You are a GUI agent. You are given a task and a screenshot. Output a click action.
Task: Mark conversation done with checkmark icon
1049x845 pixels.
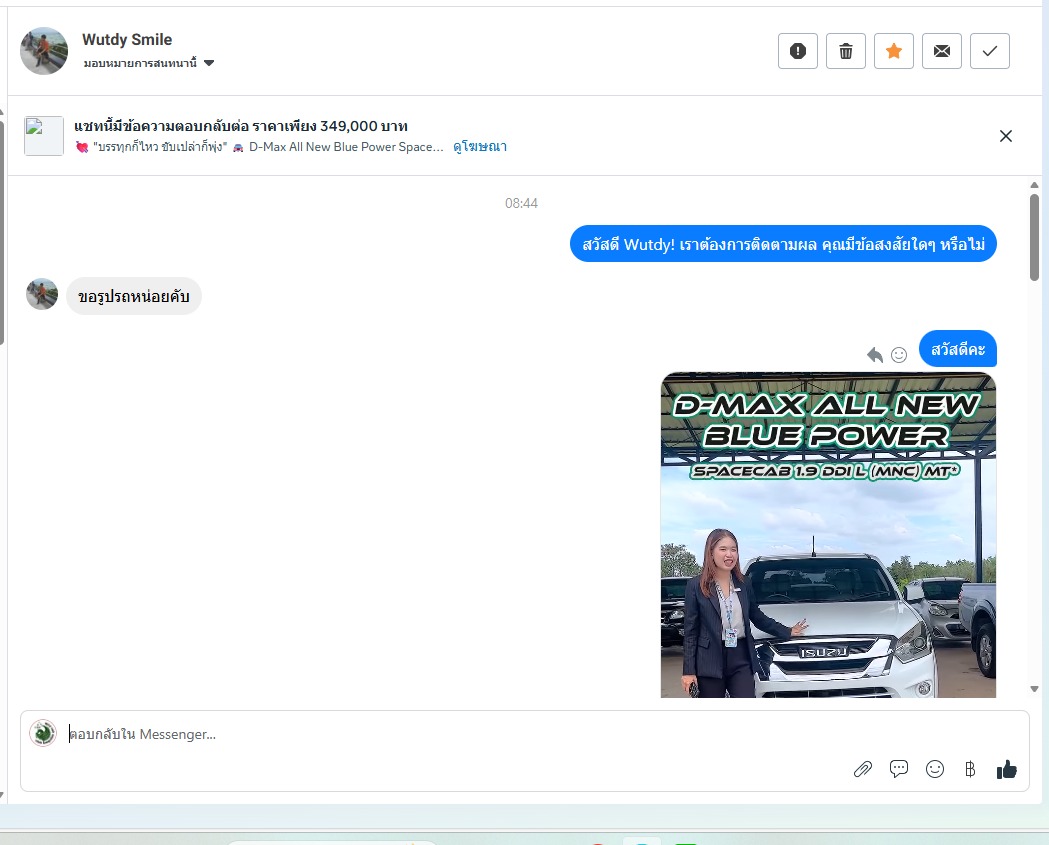[990, 51]
